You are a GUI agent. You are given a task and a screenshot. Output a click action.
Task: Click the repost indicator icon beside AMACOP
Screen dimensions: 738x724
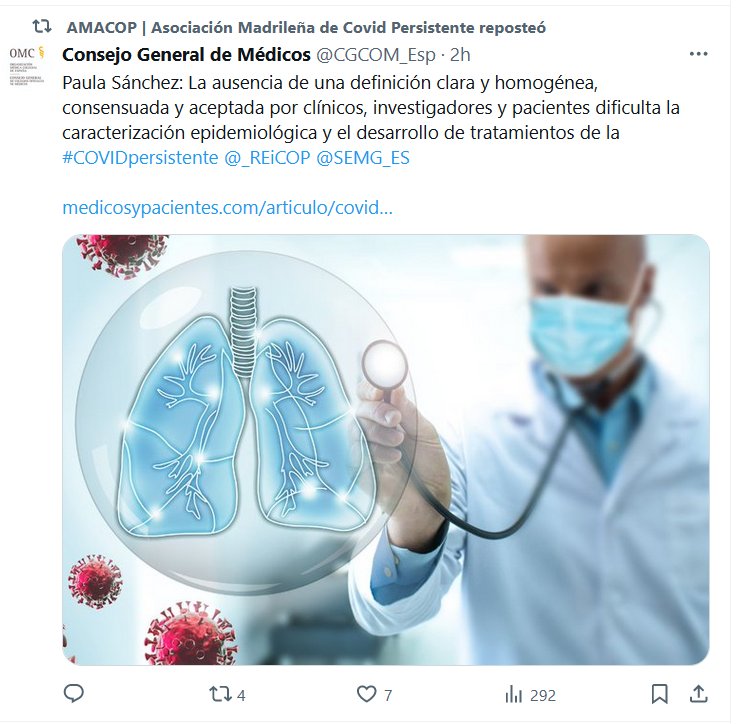coord(42,27)
